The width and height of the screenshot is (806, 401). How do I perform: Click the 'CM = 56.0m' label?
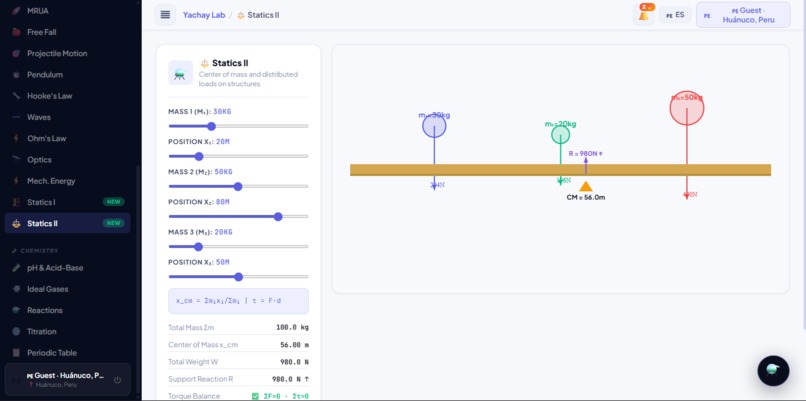click(585, 197)
